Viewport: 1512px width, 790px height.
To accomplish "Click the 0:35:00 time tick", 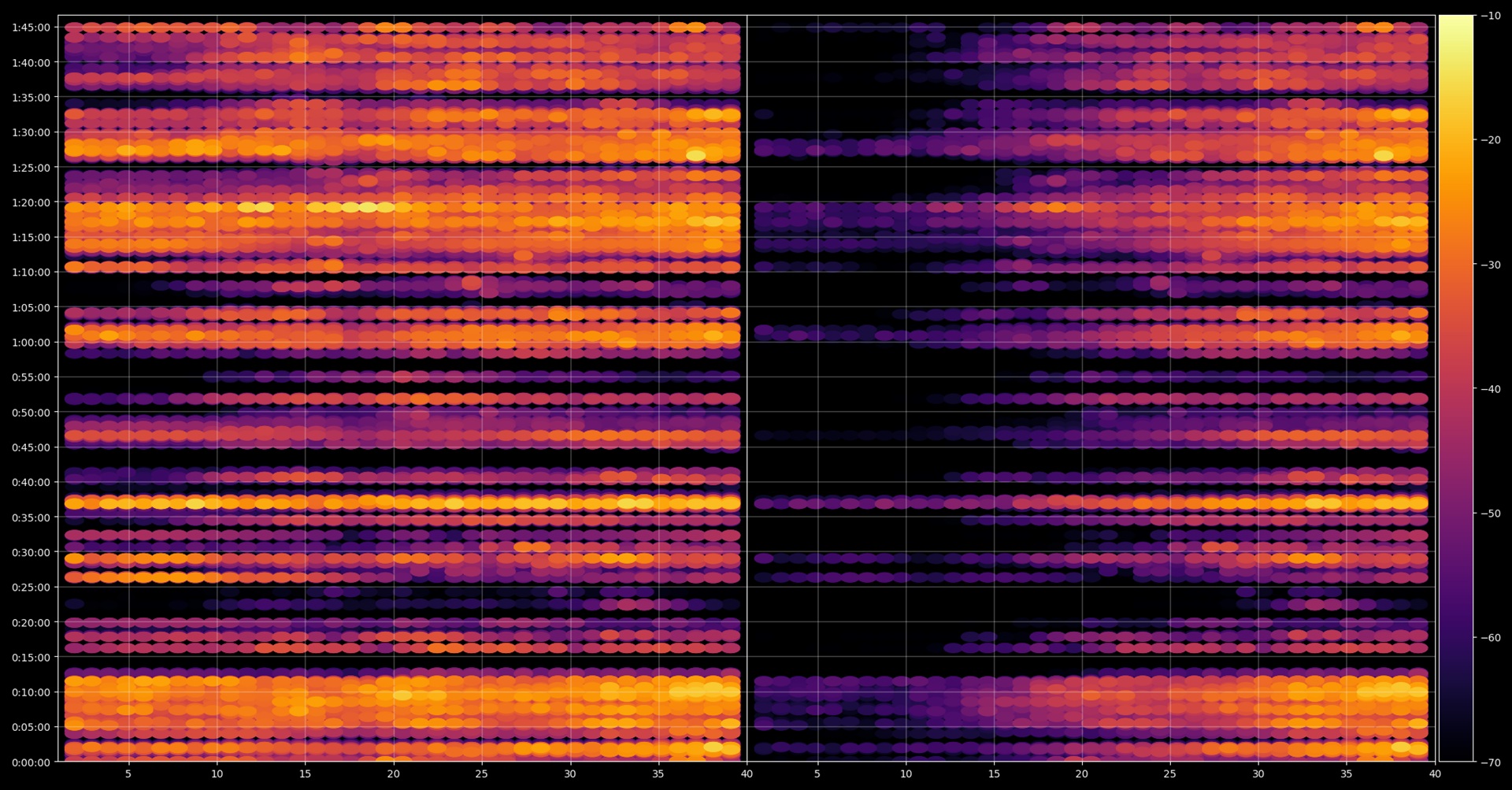I will click(31, 517).
